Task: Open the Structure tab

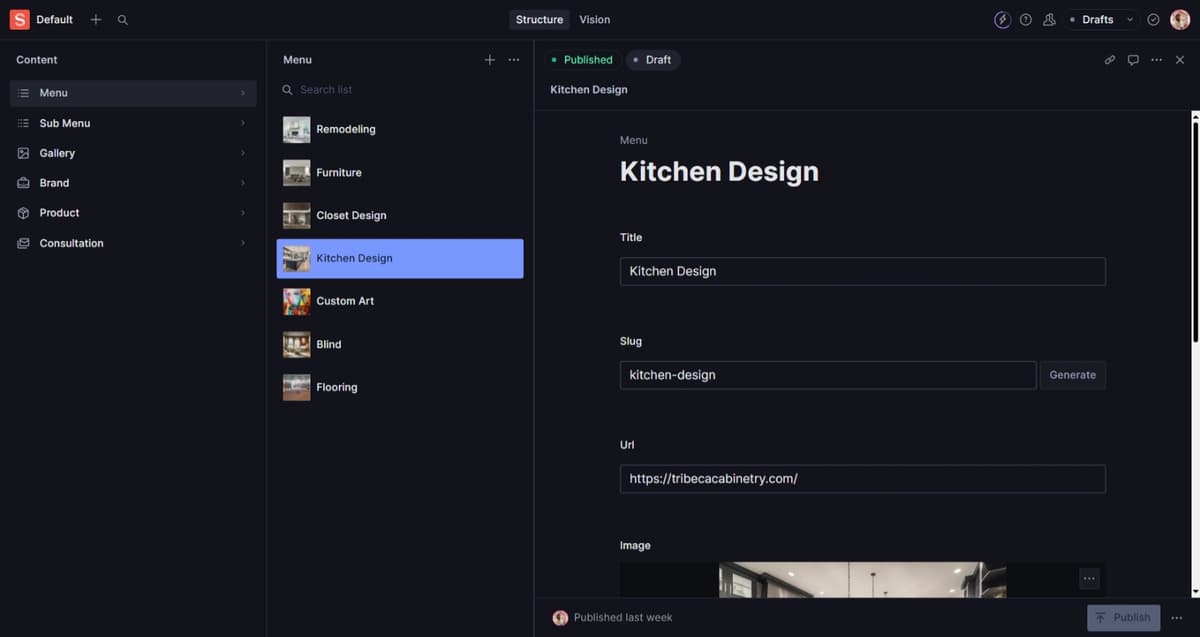Action: point(539,19)
